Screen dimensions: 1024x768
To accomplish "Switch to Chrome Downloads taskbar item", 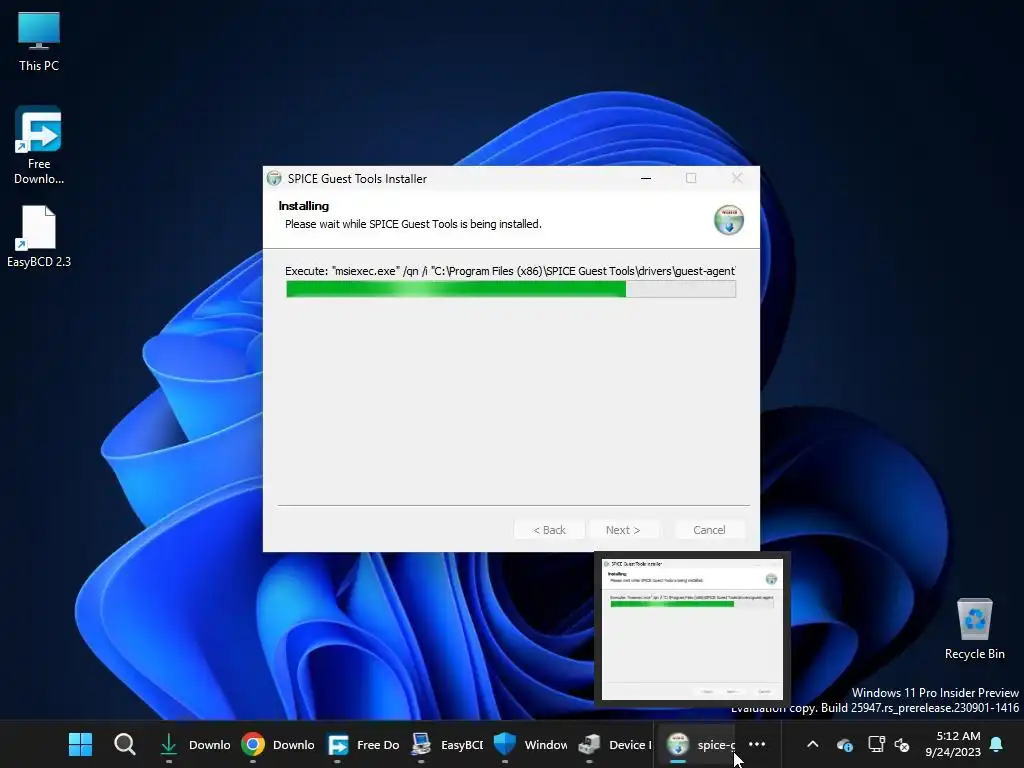I will click(x=278, y=744).
